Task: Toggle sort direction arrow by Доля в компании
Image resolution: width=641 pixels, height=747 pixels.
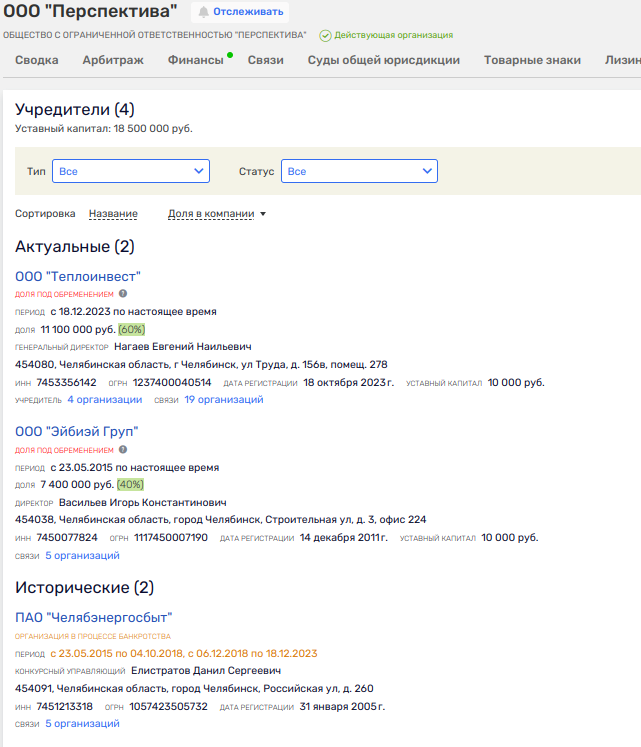Action: [x=263, y=214]
